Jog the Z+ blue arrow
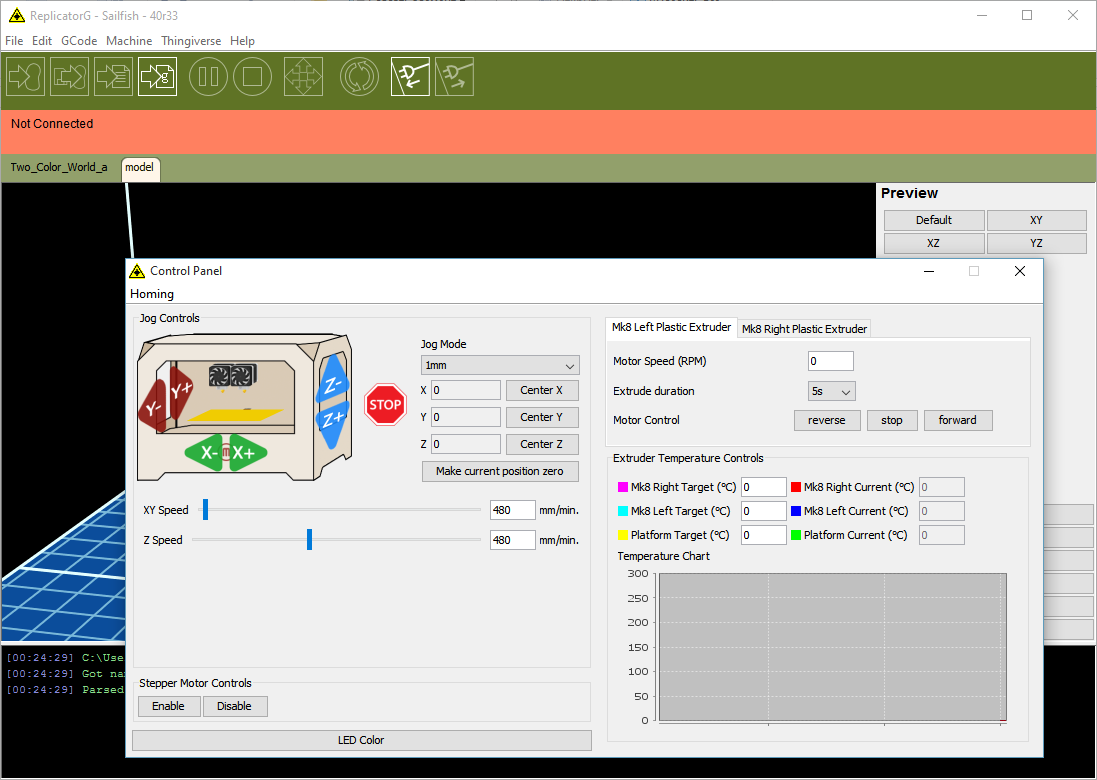 pyautogui.click(x=332, y=422)
